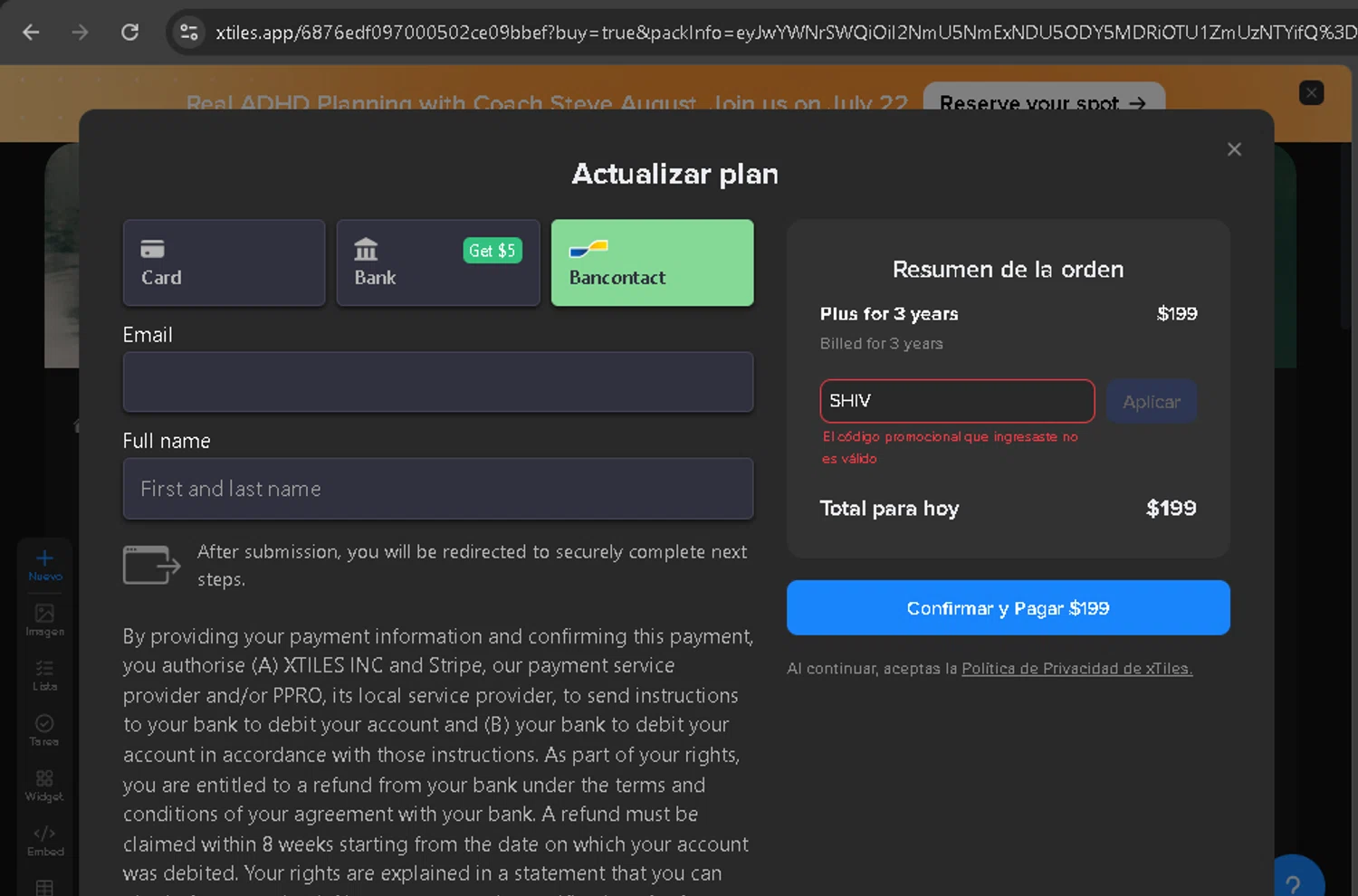
Task: Open the Política de Privacidad de xTiles link
Action: tap(1076, 669)
